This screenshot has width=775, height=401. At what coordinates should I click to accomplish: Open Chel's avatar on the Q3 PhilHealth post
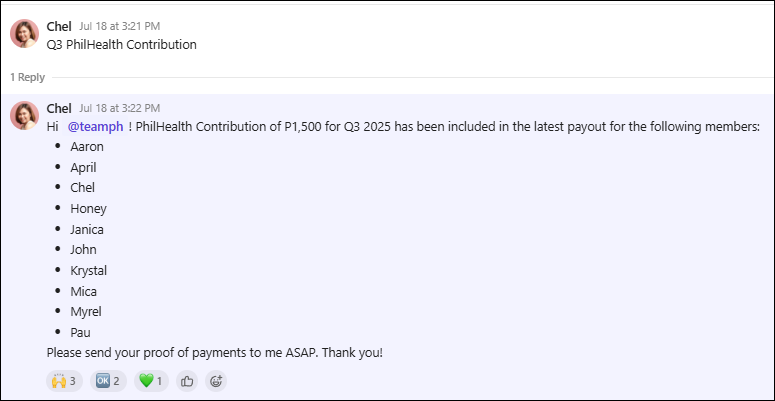[25, 34]
